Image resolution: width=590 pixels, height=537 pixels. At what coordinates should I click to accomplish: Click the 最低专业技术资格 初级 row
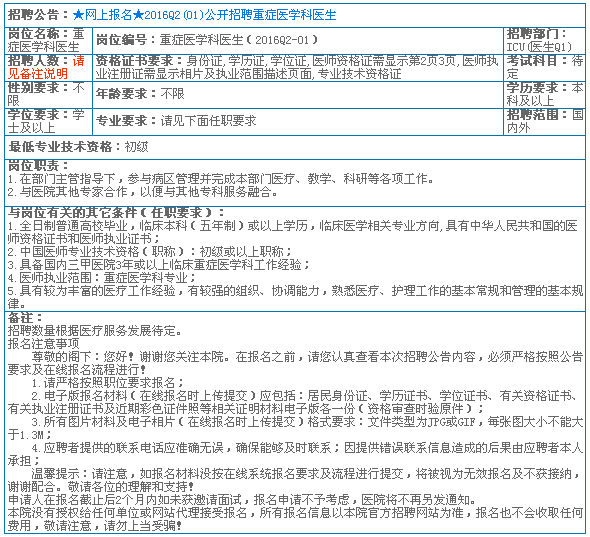[295, 147]
